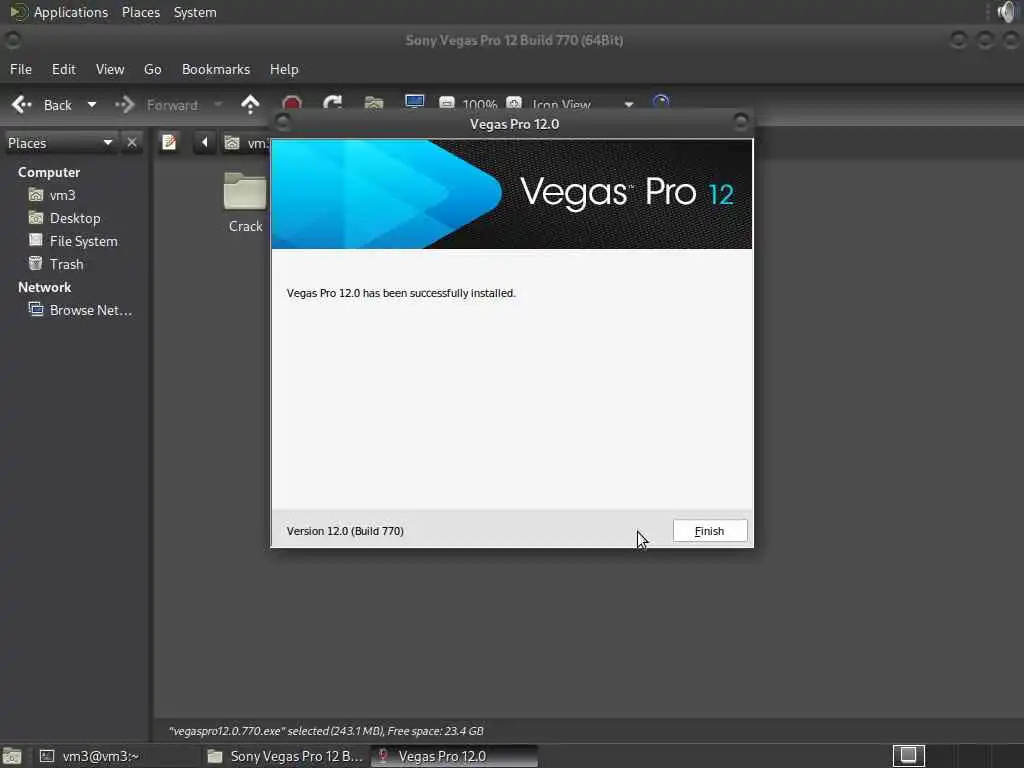Open the Icon View mode dropdown
This screenshot has width=1024, height=768.
click(x=583, y=104)
